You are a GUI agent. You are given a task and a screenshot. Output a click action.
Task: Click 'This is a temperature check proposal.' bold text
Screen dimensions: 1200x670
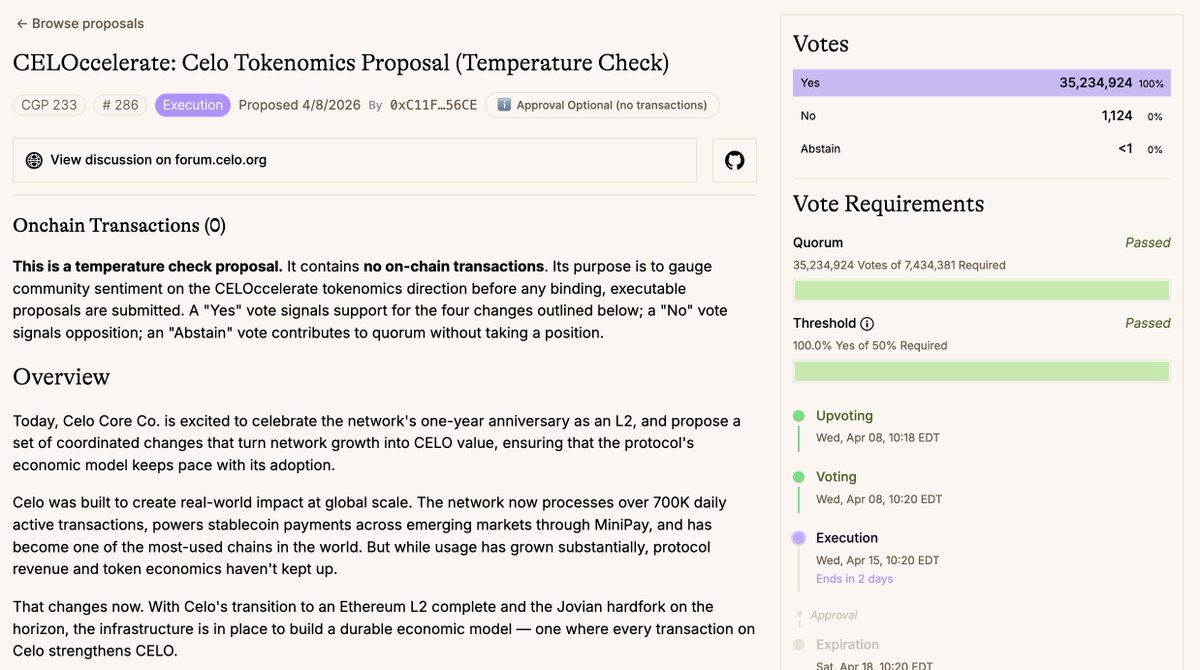(148, 267)
